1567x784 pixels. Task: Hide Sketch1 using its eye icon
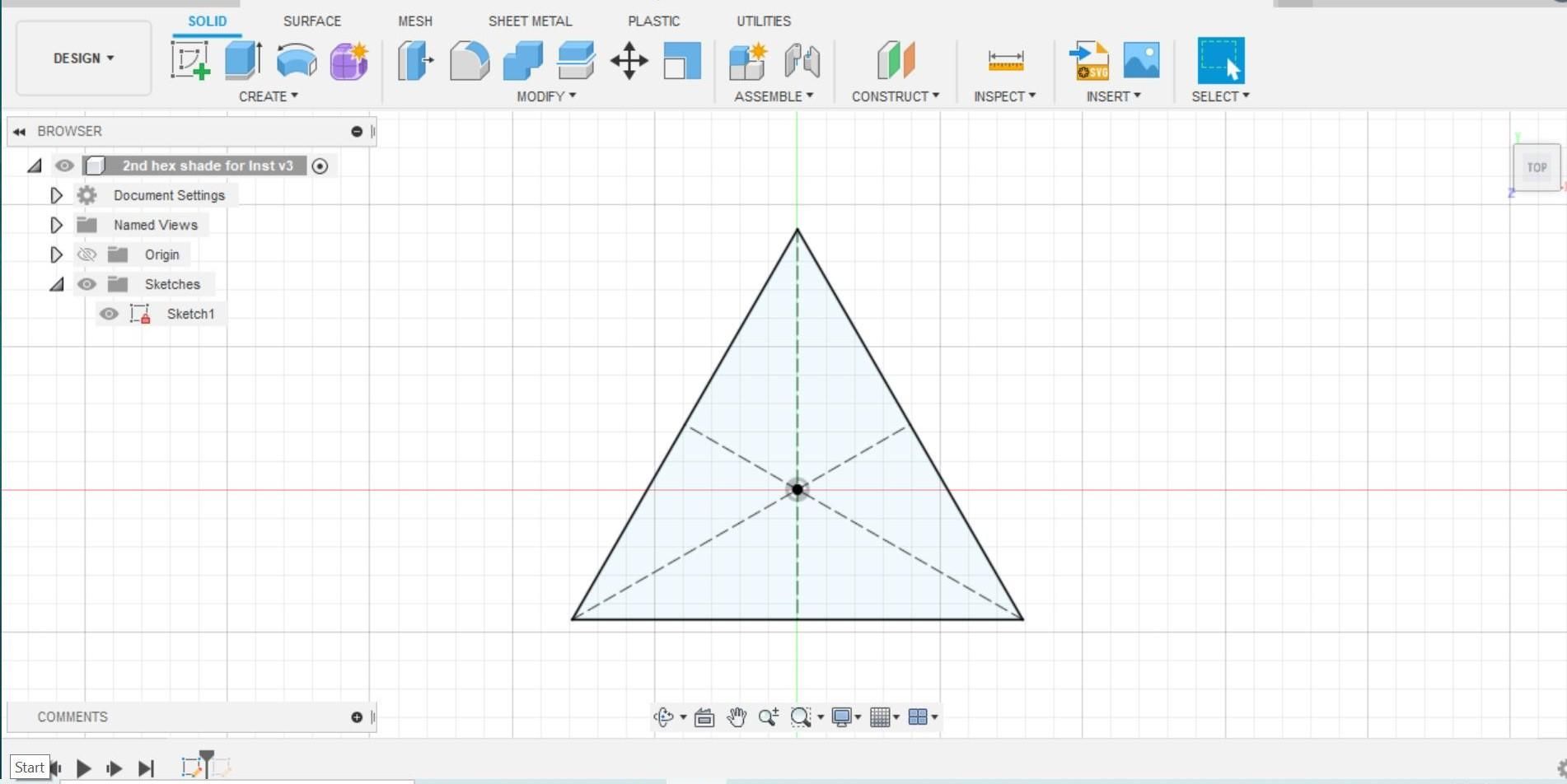(109, 314)
